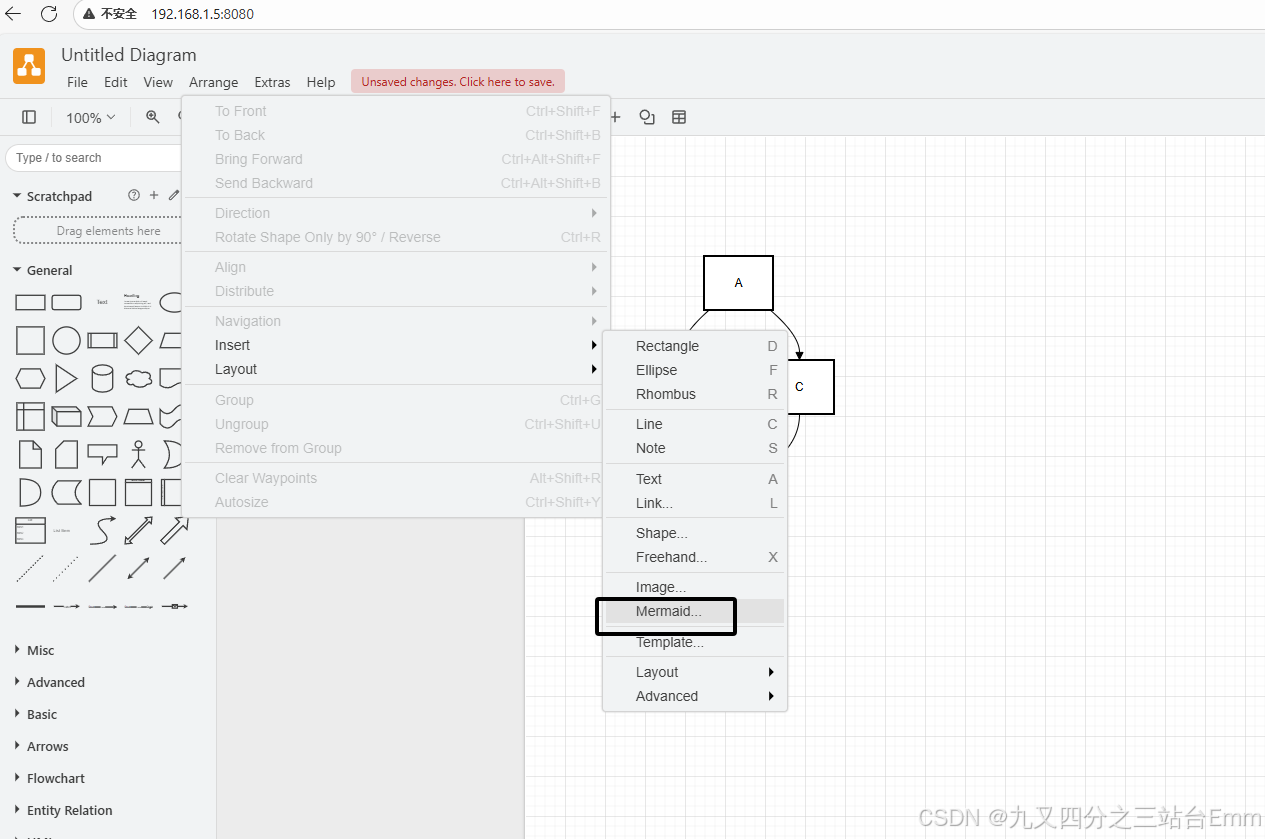Select node A on the canvas
This screenshot has height=839, width=1265.
(x=738, y=283)
